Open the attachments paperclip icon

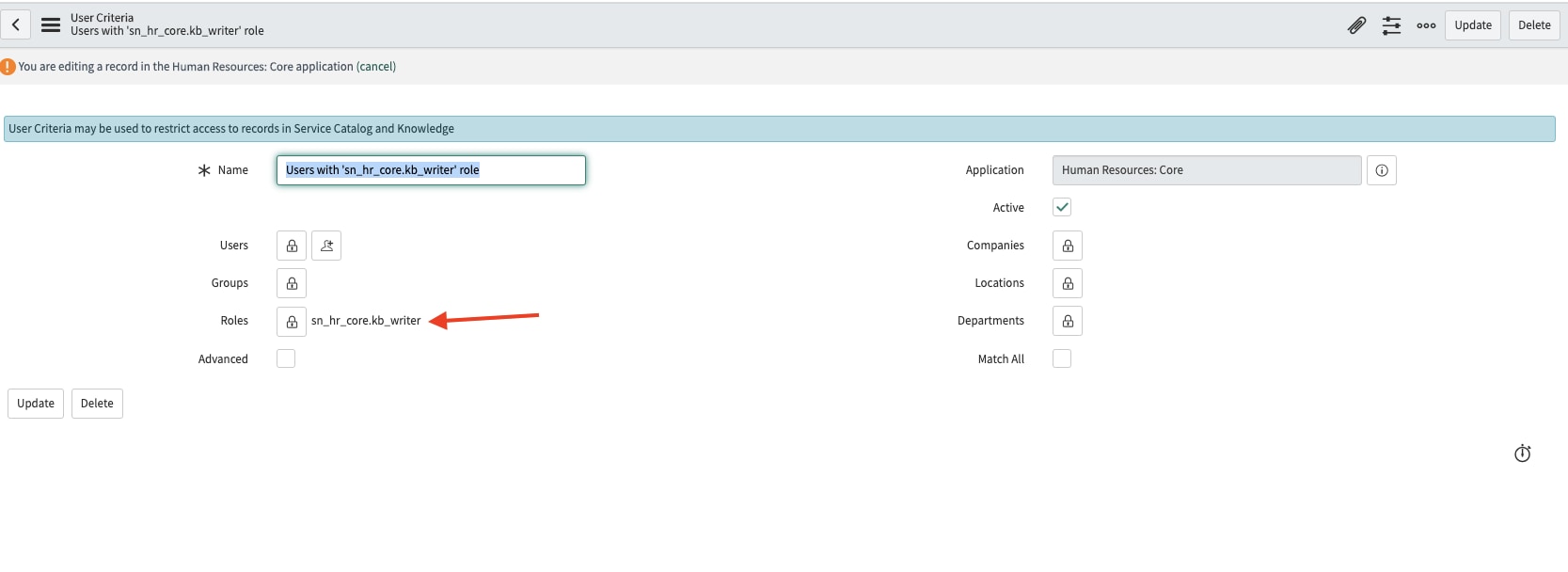tap(1356, 25)
